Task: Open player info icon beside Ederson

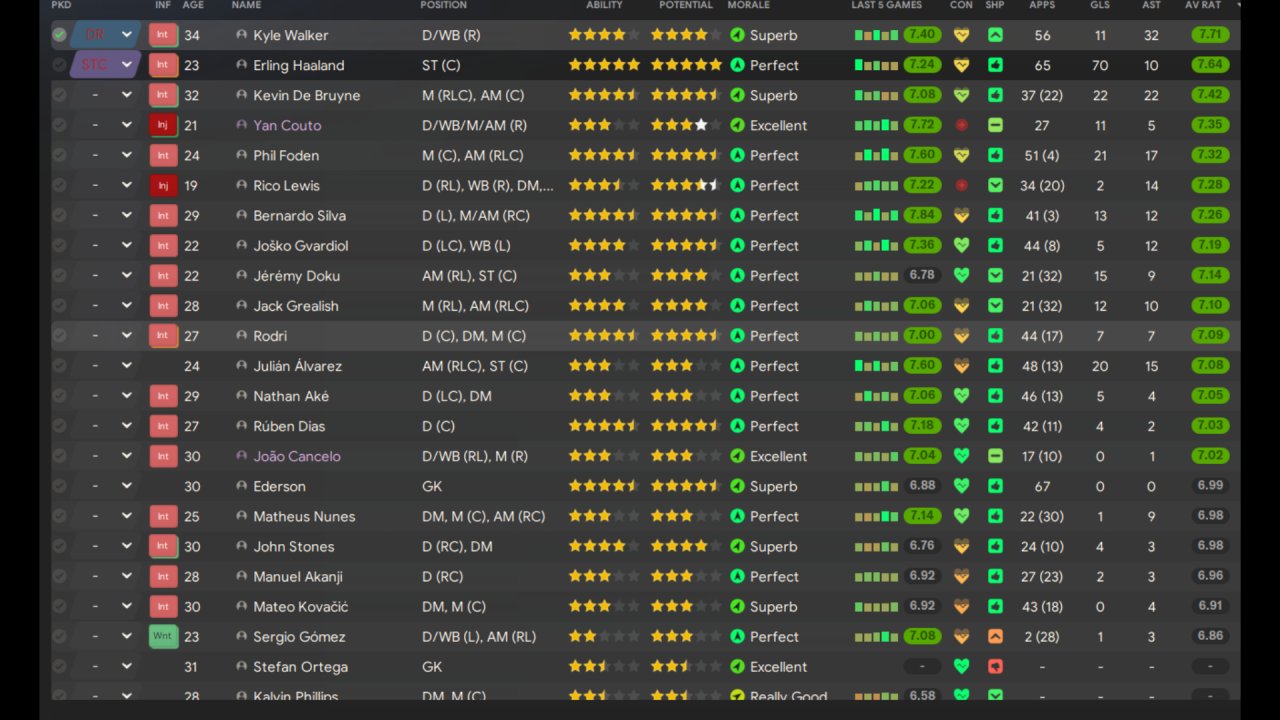Action: pos(241,486)
